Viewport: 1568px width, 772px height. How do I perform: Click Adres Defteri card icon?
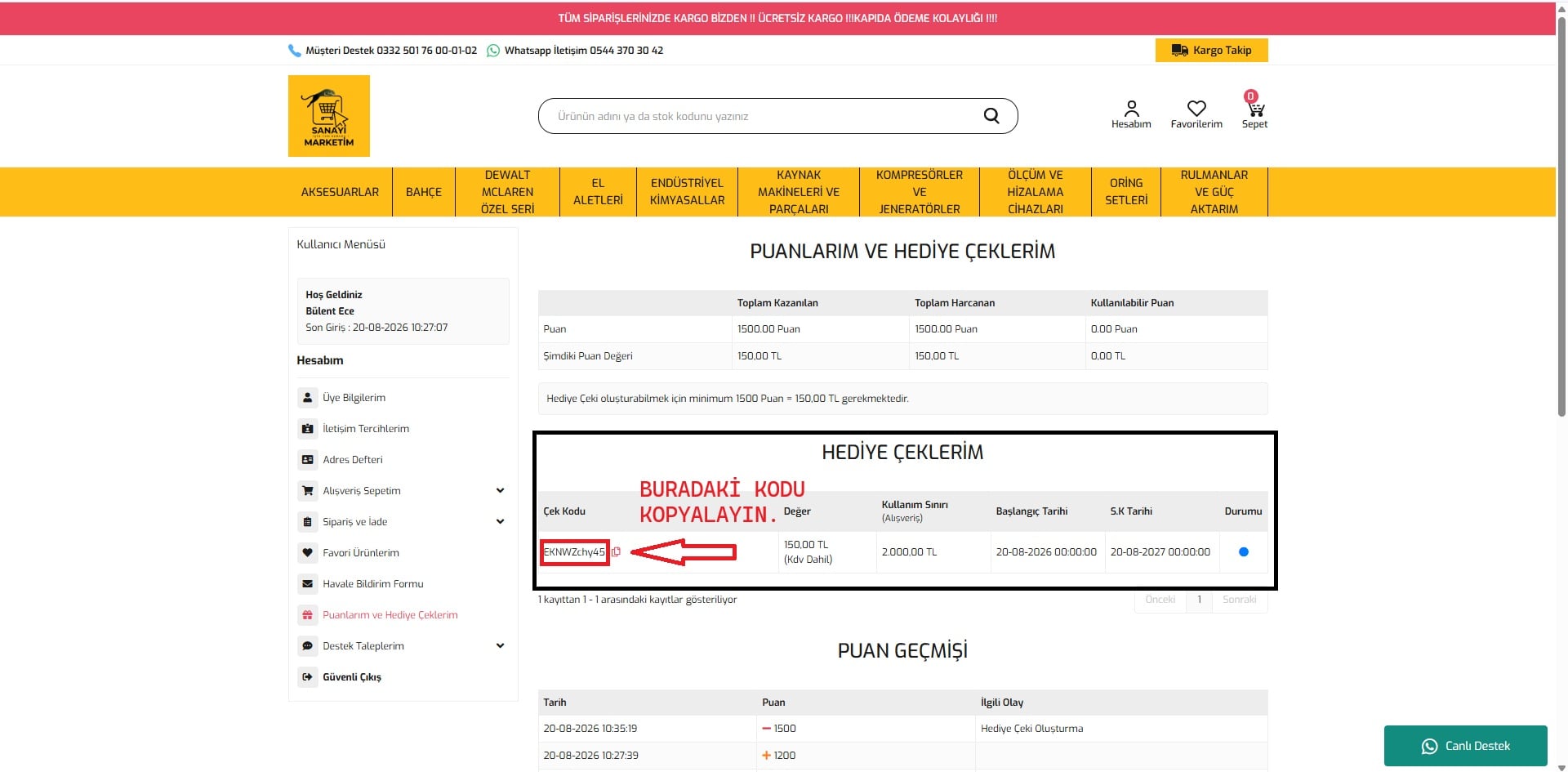pos(307,460)
